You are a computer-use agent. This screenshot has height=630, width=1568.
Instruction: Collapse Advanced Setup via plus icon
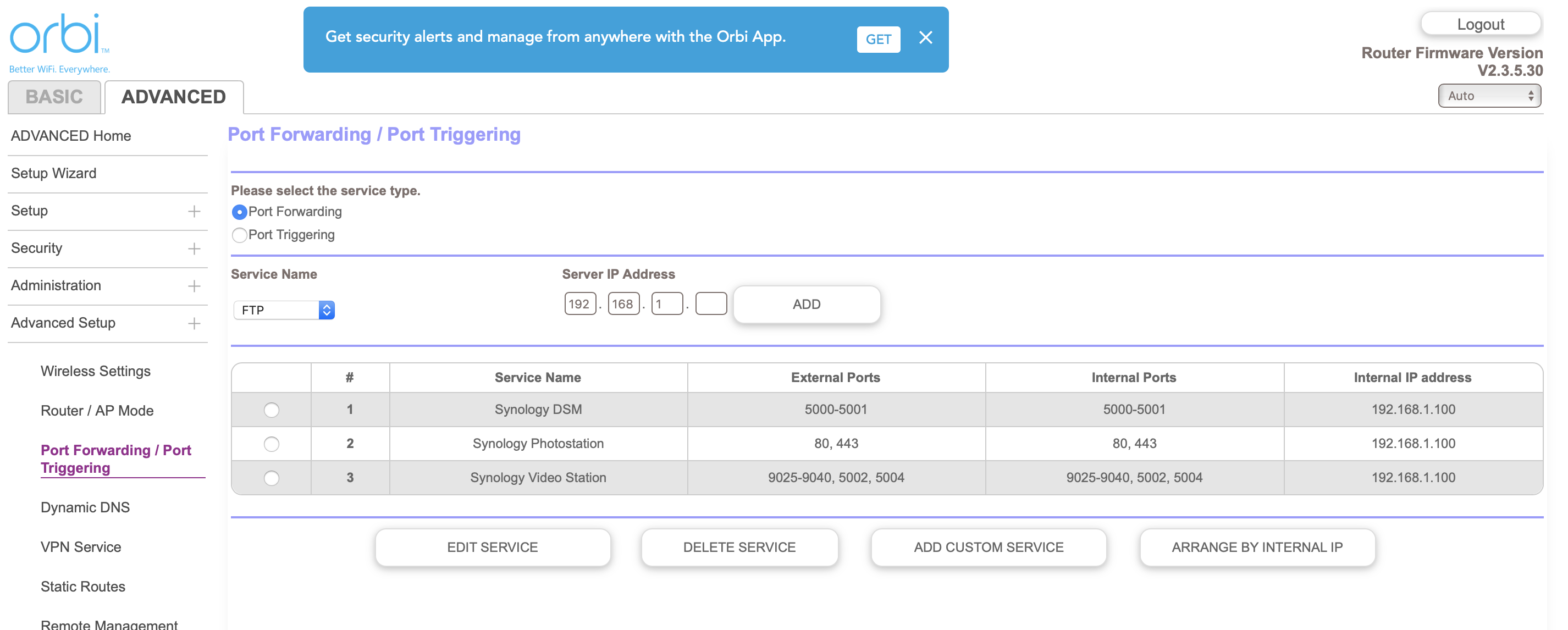coord(194,323)
